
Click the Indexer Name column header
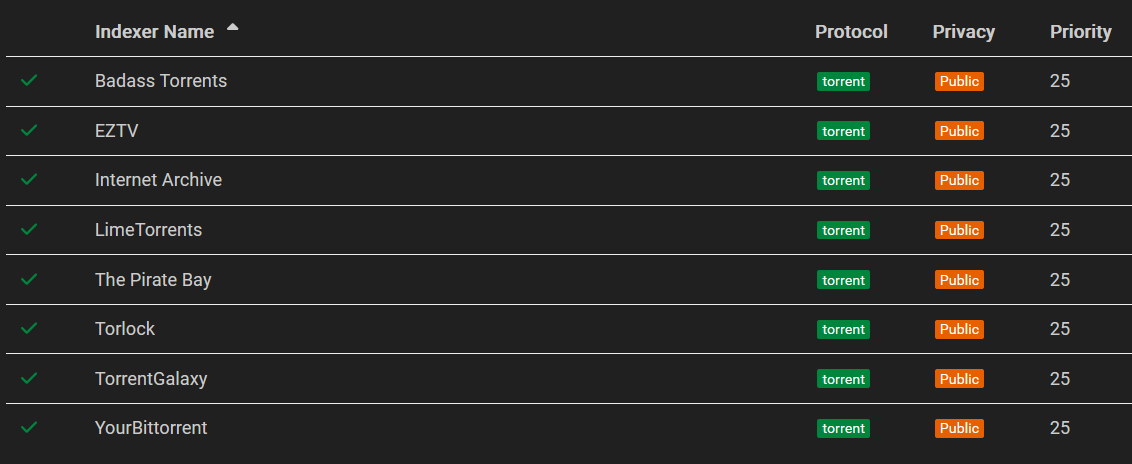154,32
